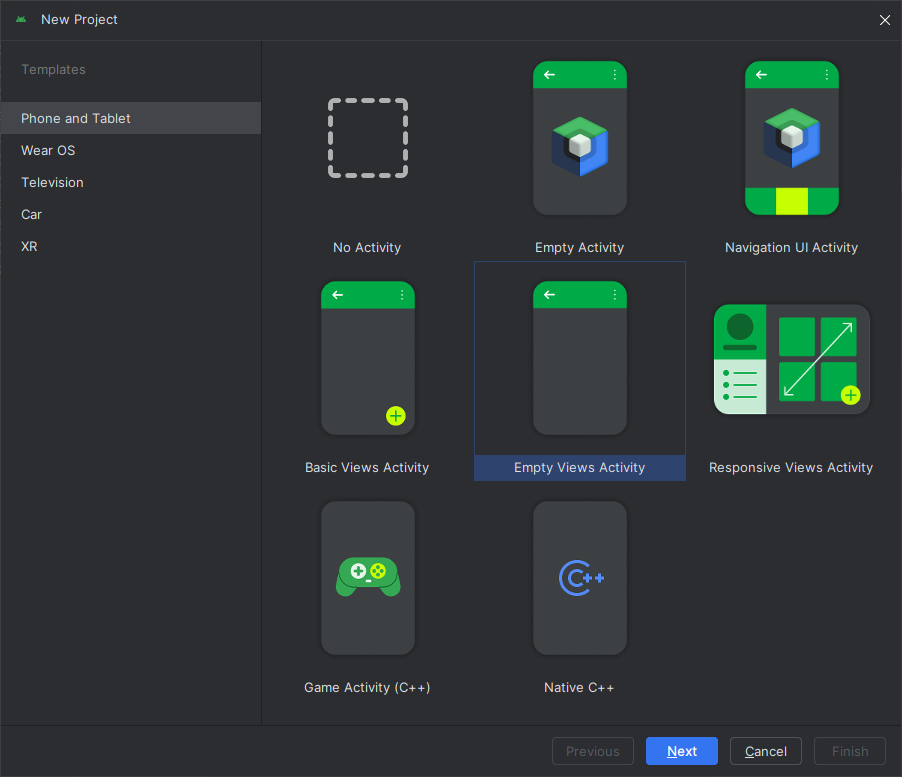
Task: Switch to Wear OS templates
Action: coord(48,150)
